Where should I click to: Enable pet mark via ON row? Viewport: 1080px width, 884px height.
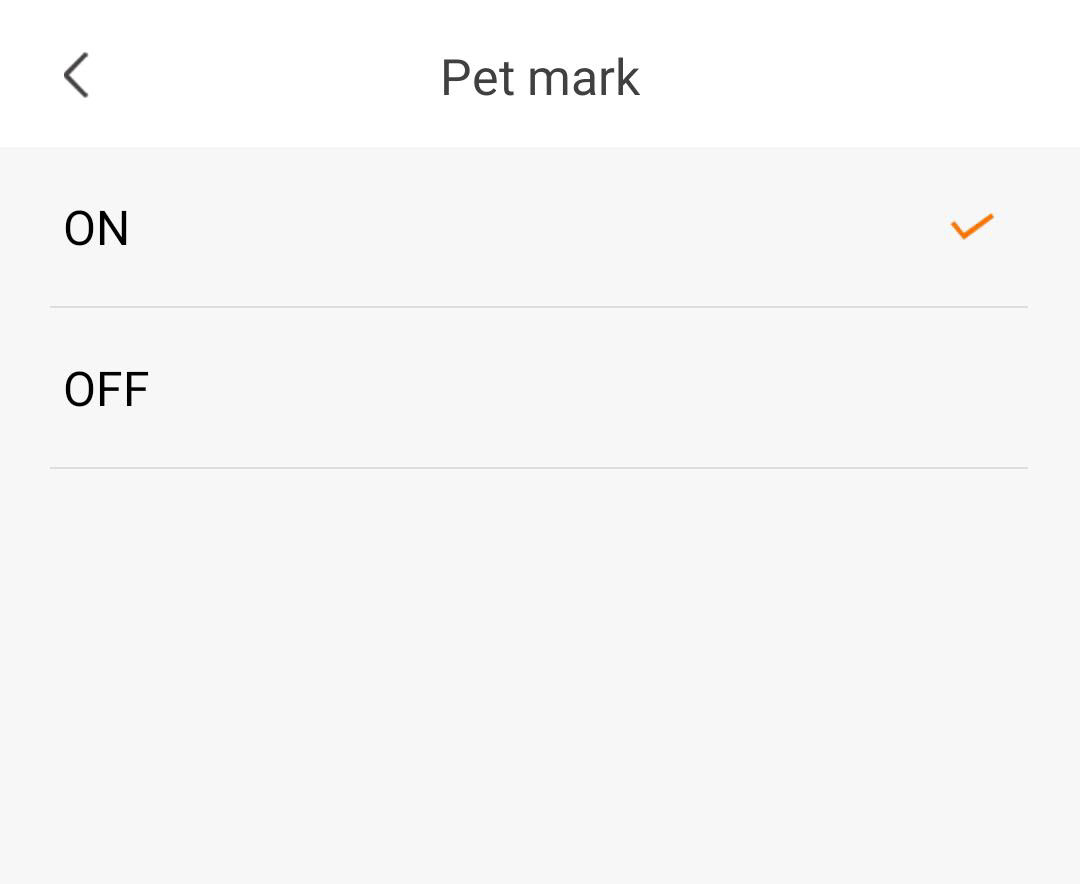[x=538, y=228]
